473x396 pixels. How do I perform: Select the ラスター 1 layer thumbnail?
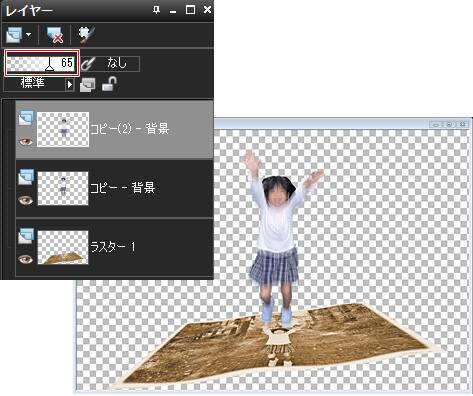[63, 247]
